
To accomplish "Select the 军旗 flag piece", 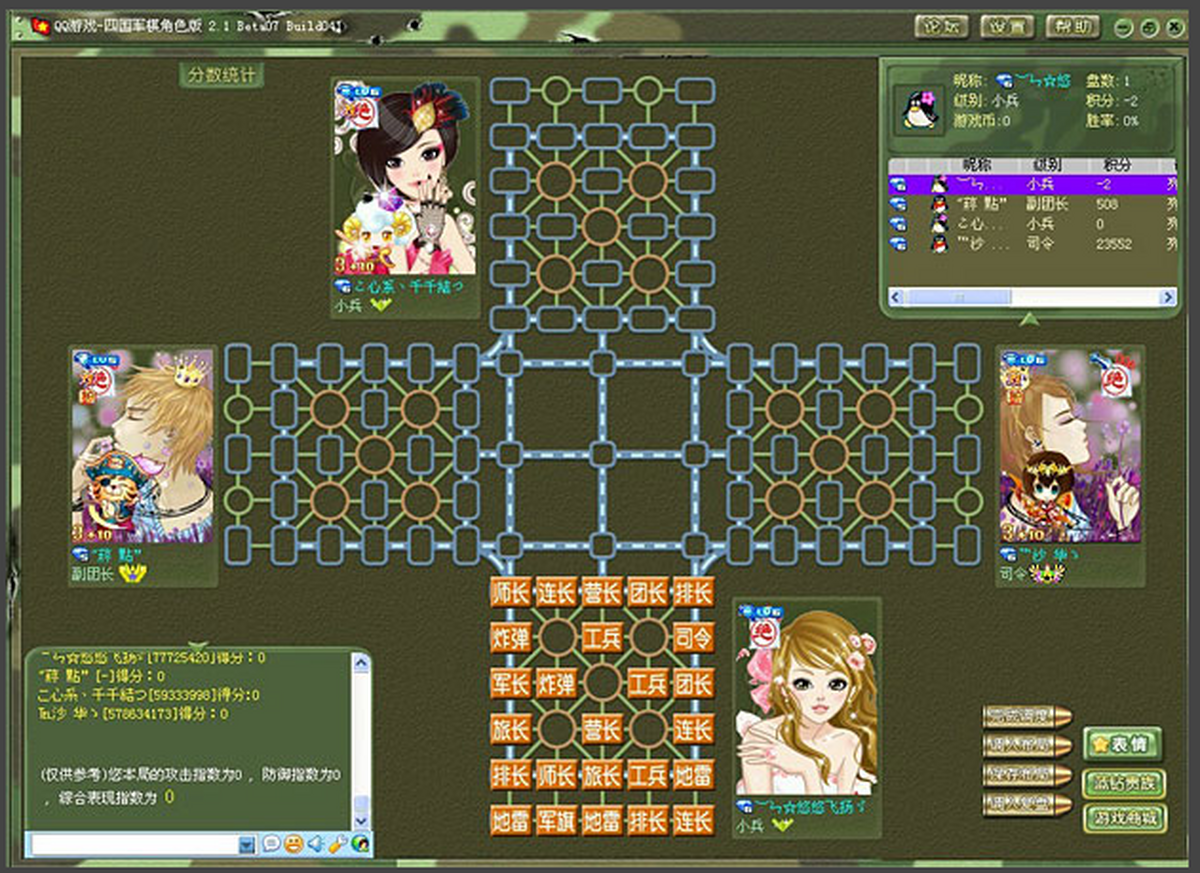I will click(x=555, y=821).
